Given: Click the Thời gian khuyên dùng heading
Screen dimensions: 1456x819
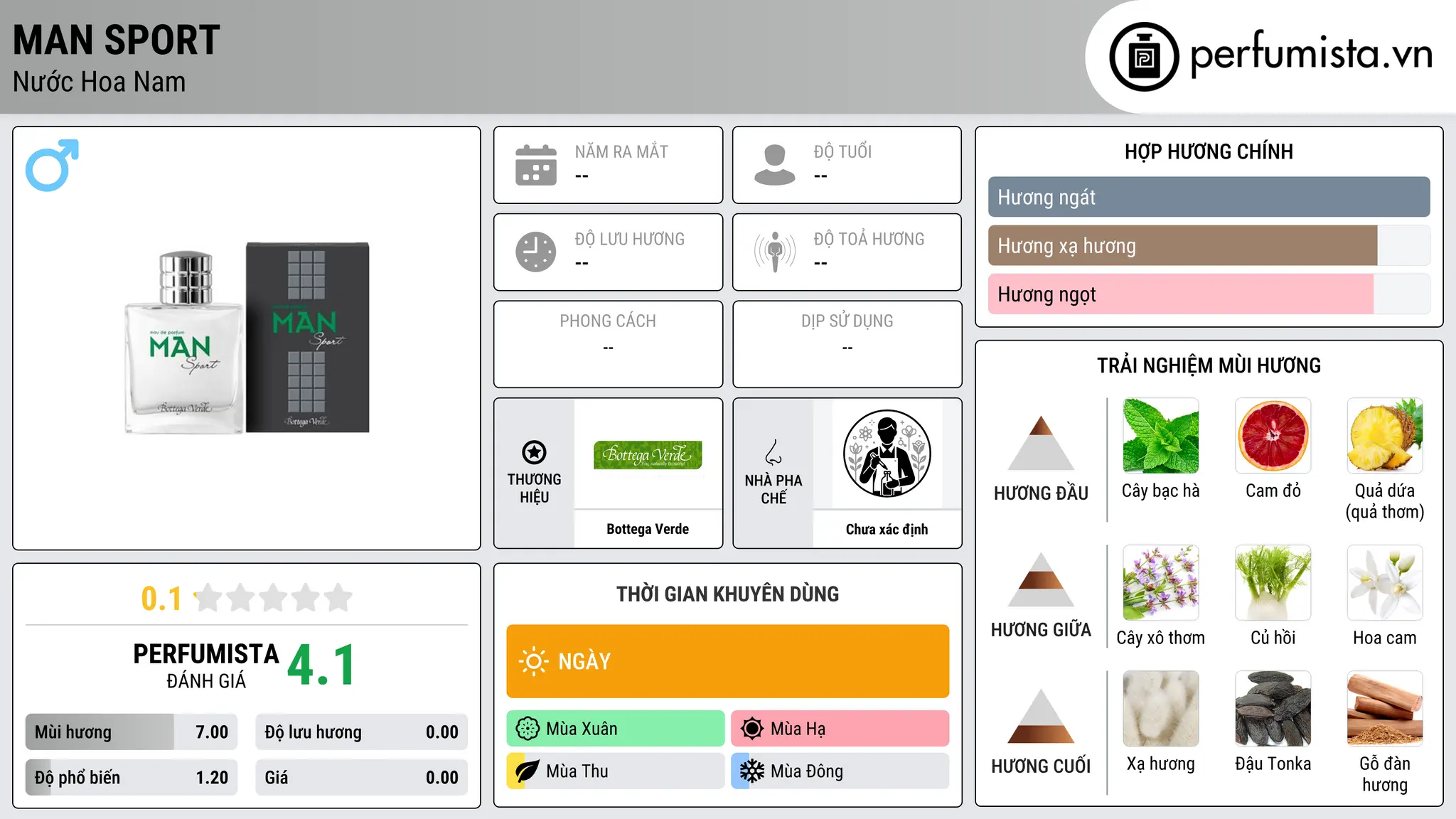Looking at the screenshot, I should coord(728,594).
